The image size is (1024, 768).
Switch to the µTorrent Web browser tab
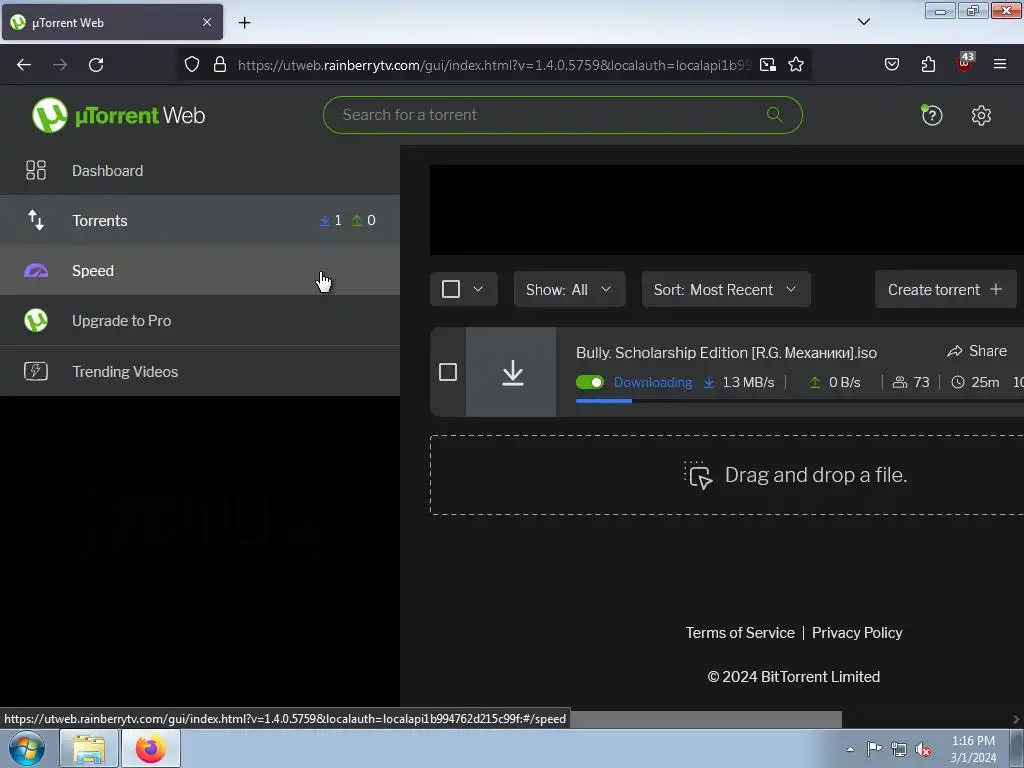112,22
